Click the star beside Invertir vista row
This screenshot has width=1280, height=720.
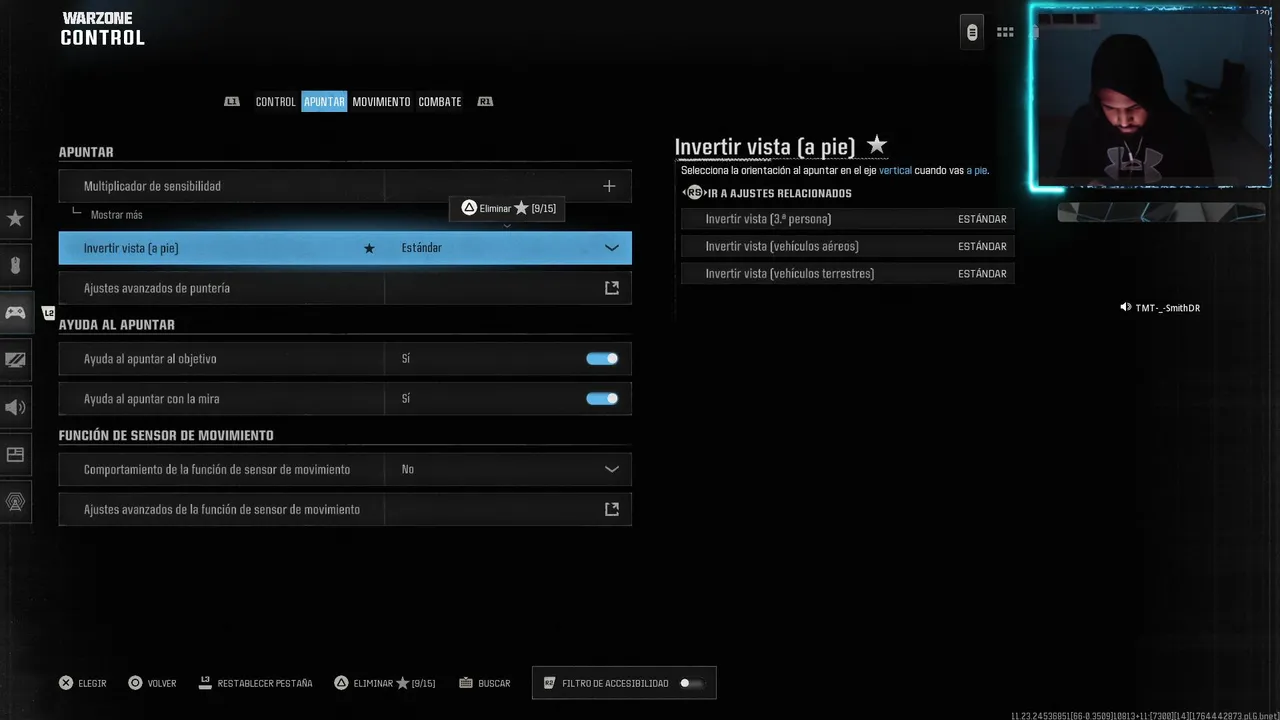369,248
